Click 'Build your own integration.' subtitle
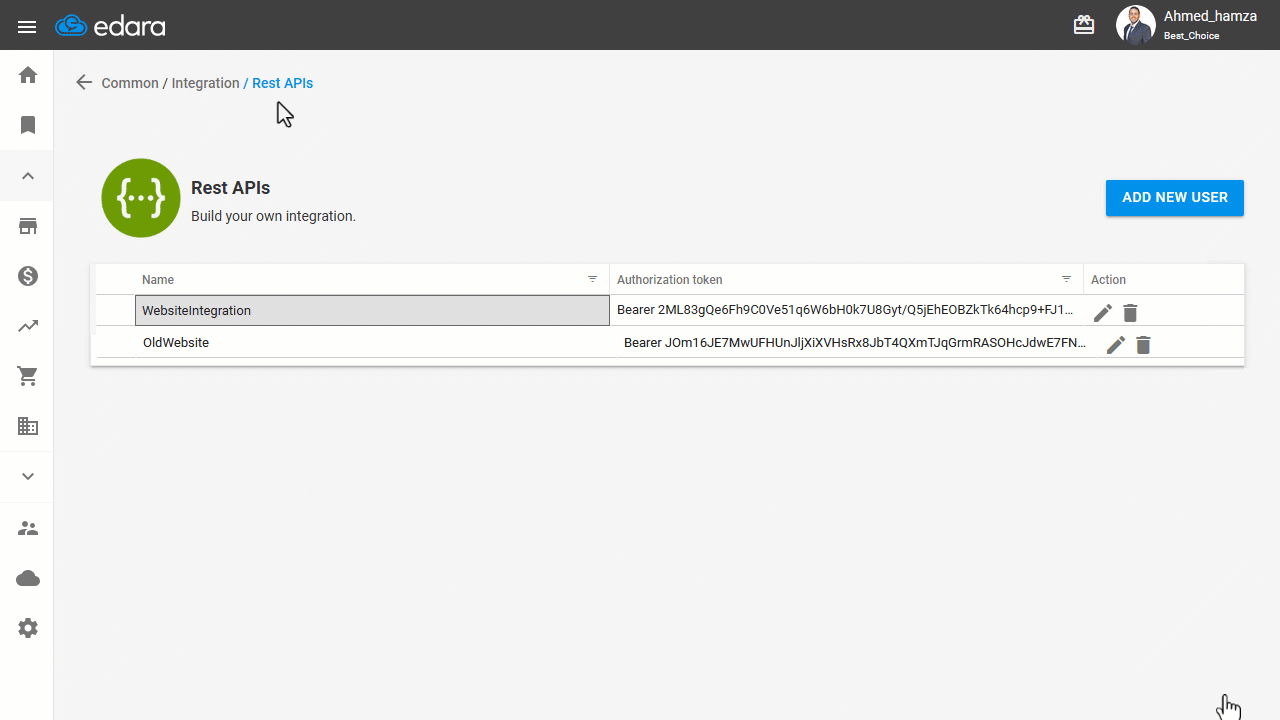Screen dimensions: 1280x720 pyautogui.click(x=273, y=216)
